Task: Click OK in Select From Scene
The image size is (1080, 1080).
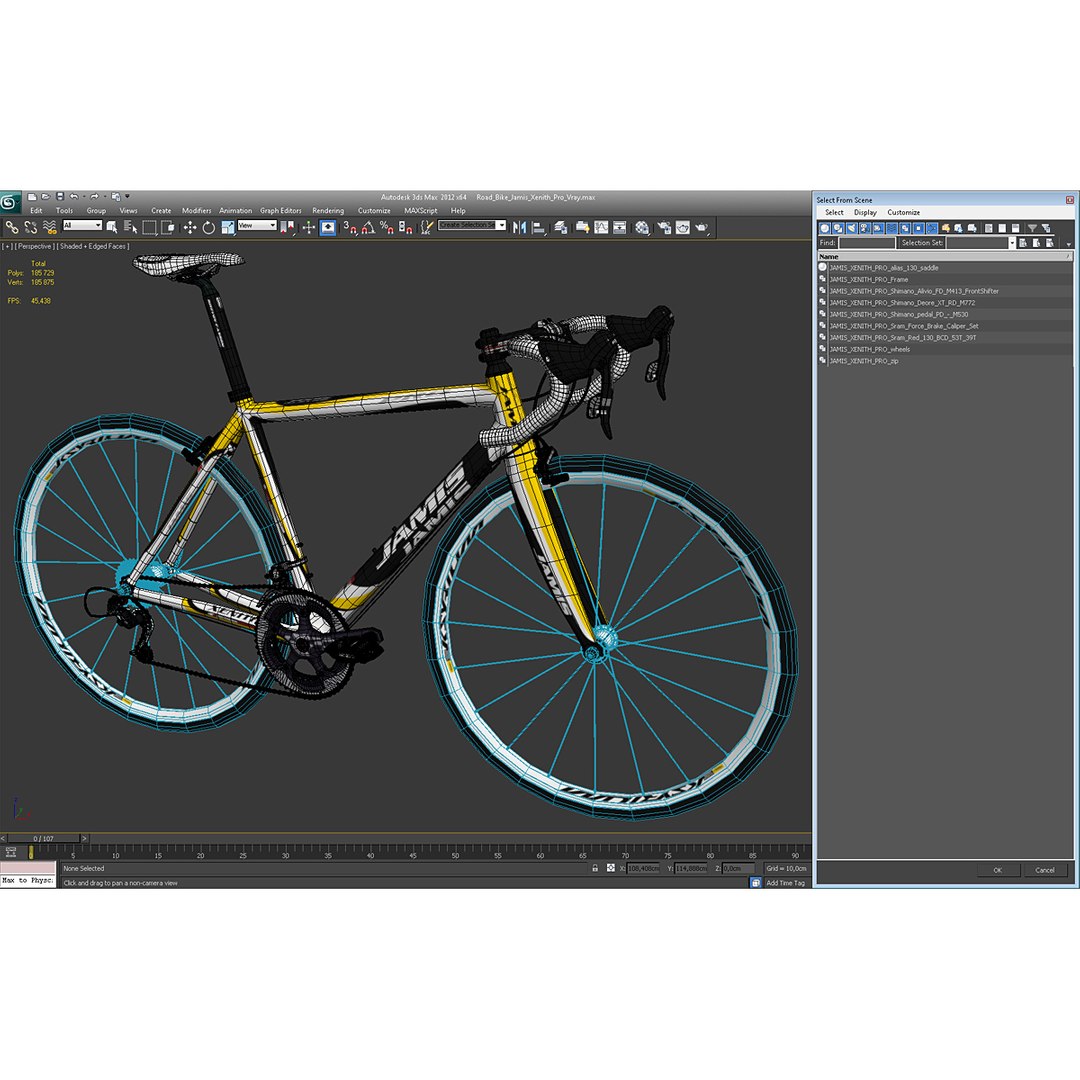Action: [997, 870]
